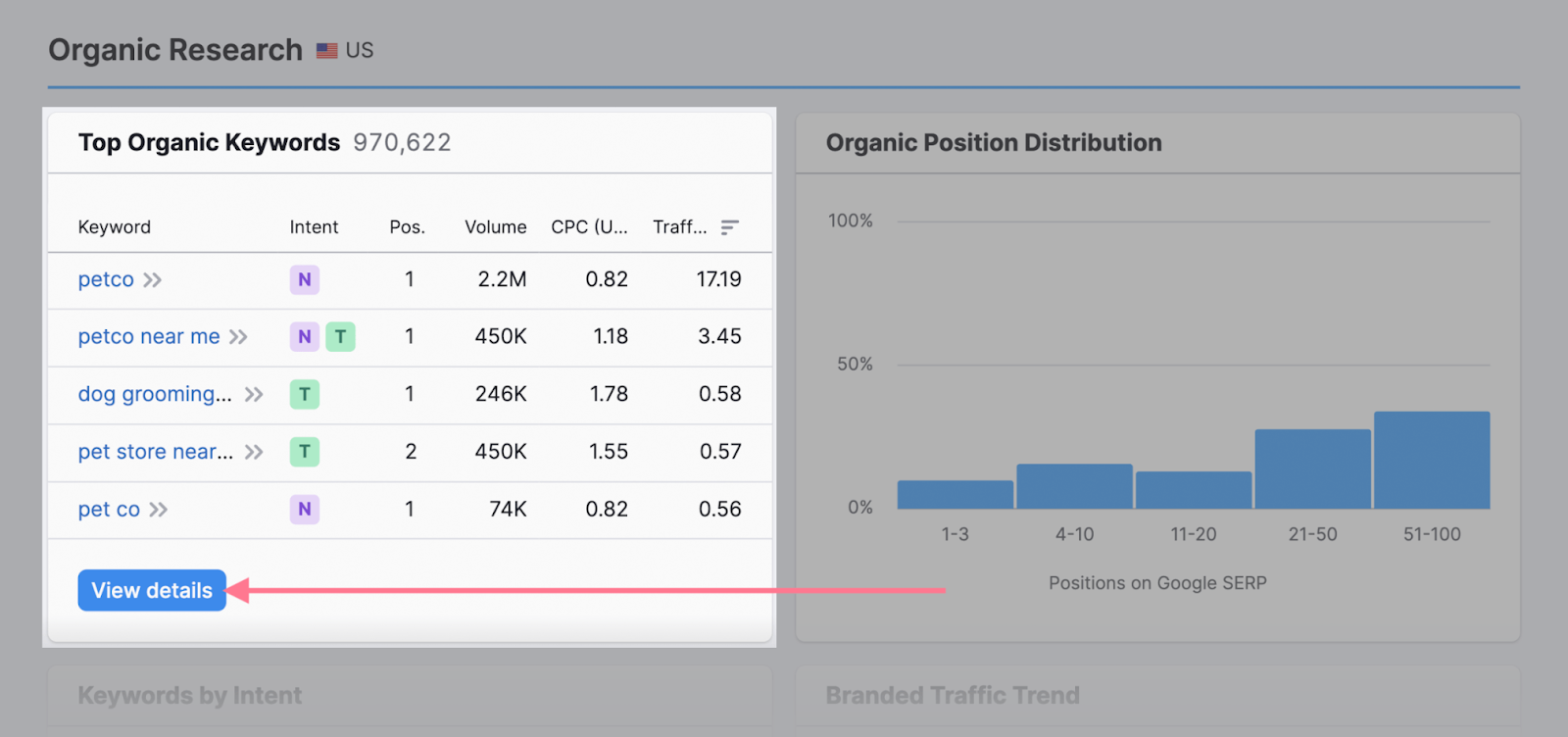This screenshot has height=737, width=1568.
Task: Click the 0.56 traffic value for pet co
Action: pyautogui.click(x=720, y=510)
